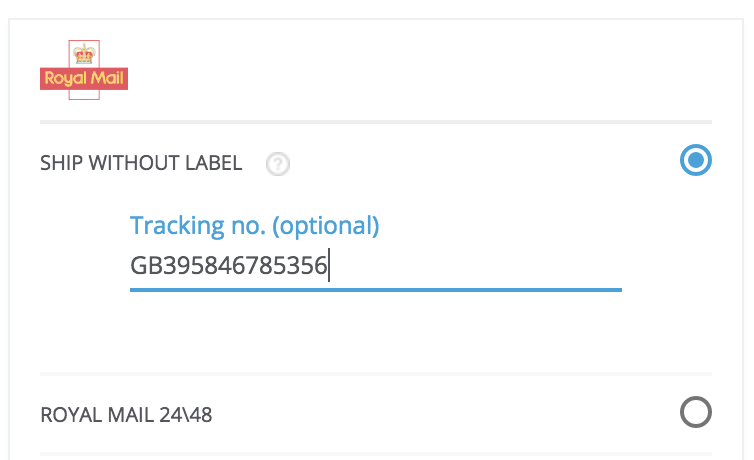Click the red Royal Mail wordmark banner
This screenshot has height=460, width=754.
pos(84,78)
